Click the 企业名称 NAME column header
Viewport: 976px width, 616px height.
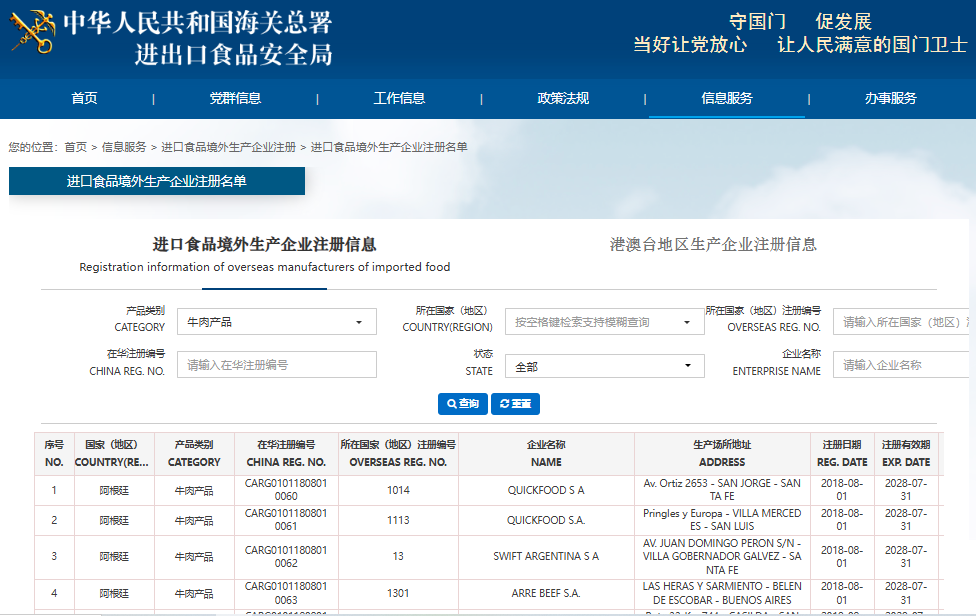click(546, 454)
